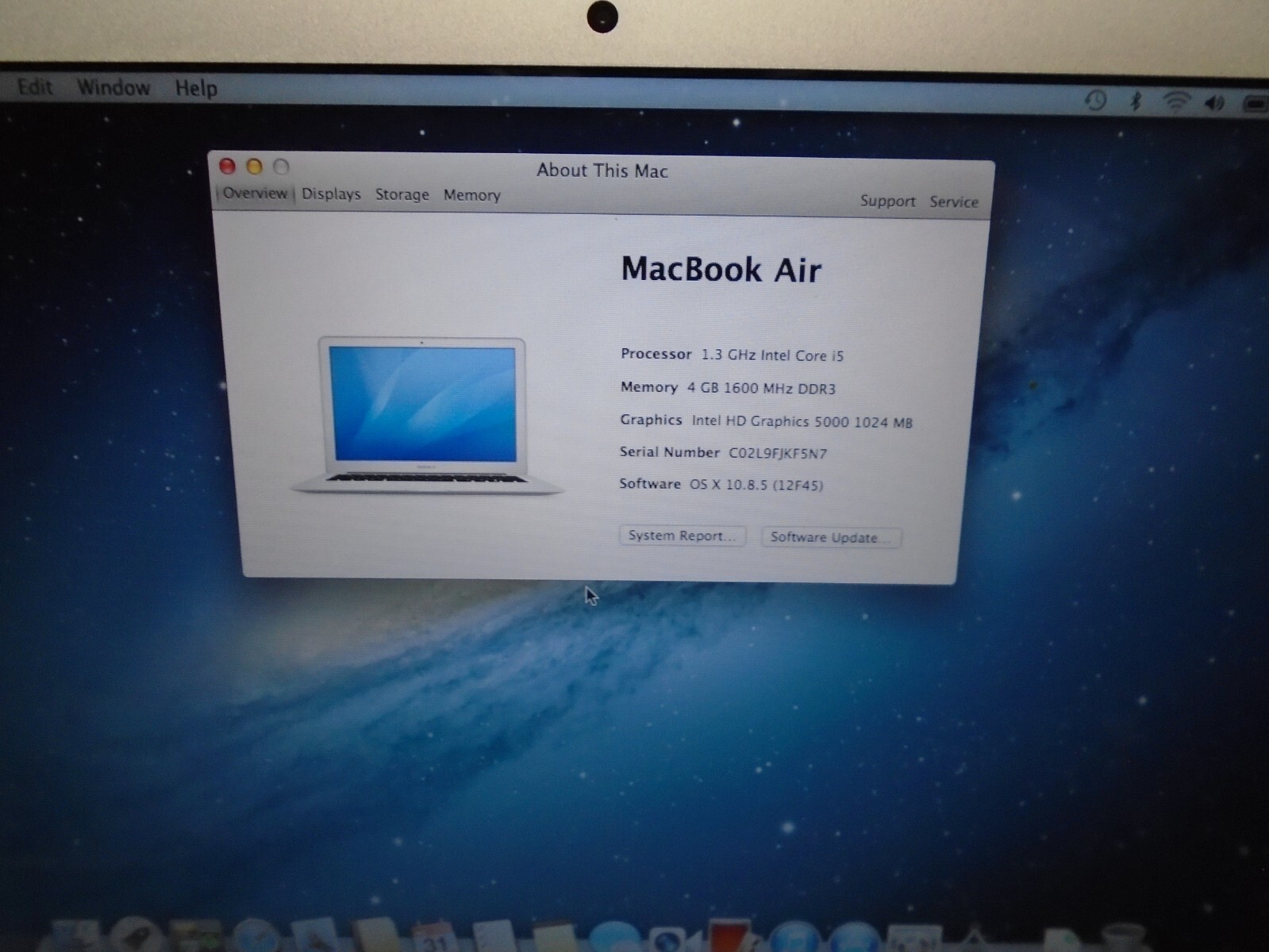
Task: Switch to the Overview tab
Action: coord(255,193)
